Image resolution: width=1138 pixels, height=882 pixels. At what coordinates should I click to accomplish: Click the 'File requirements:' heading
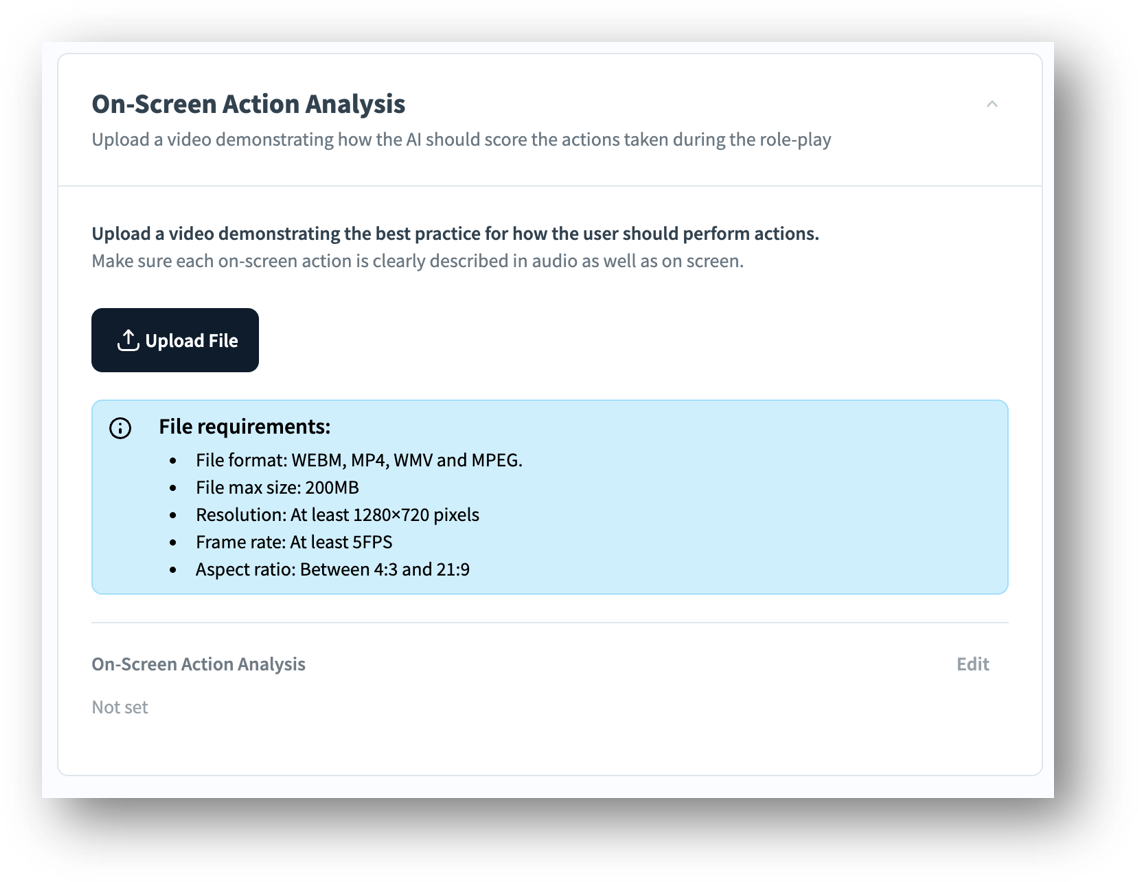244,427
